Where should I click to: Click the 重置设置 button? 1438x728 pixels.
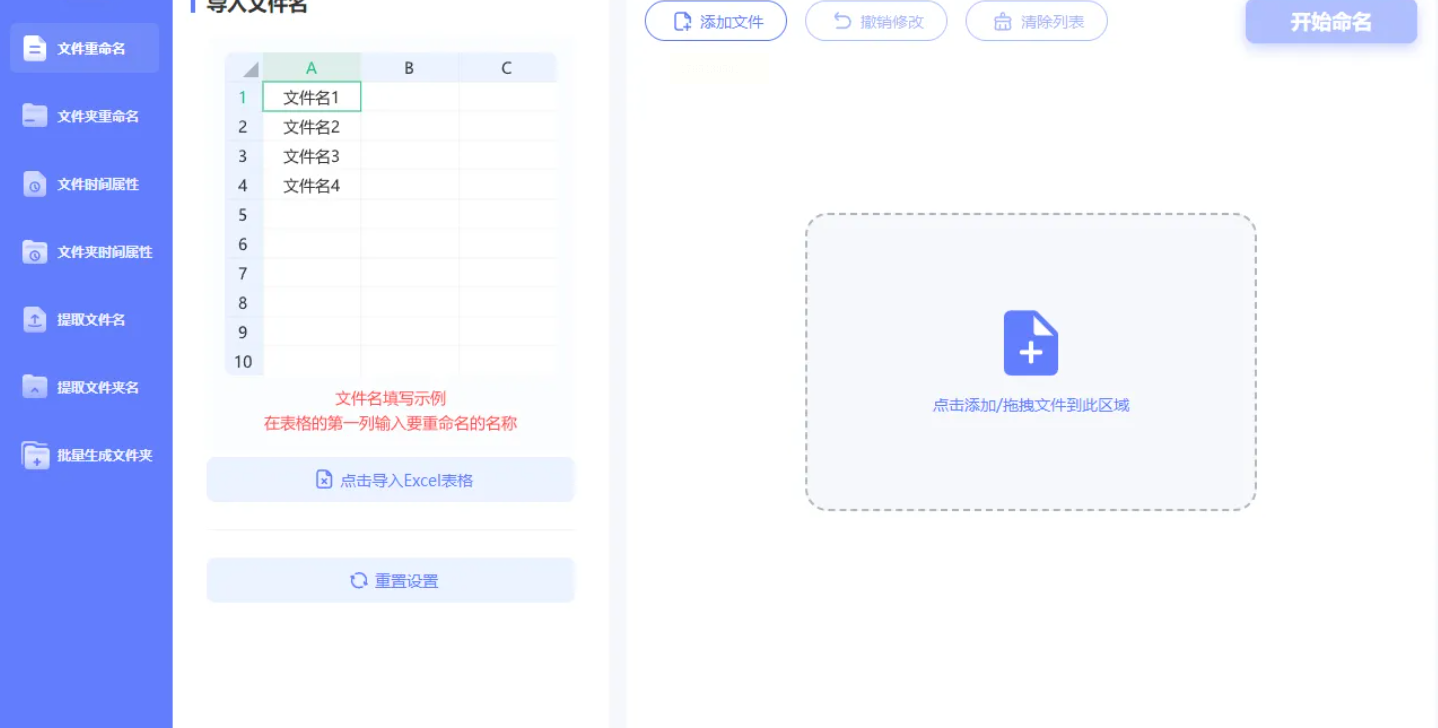pos(391,580)
